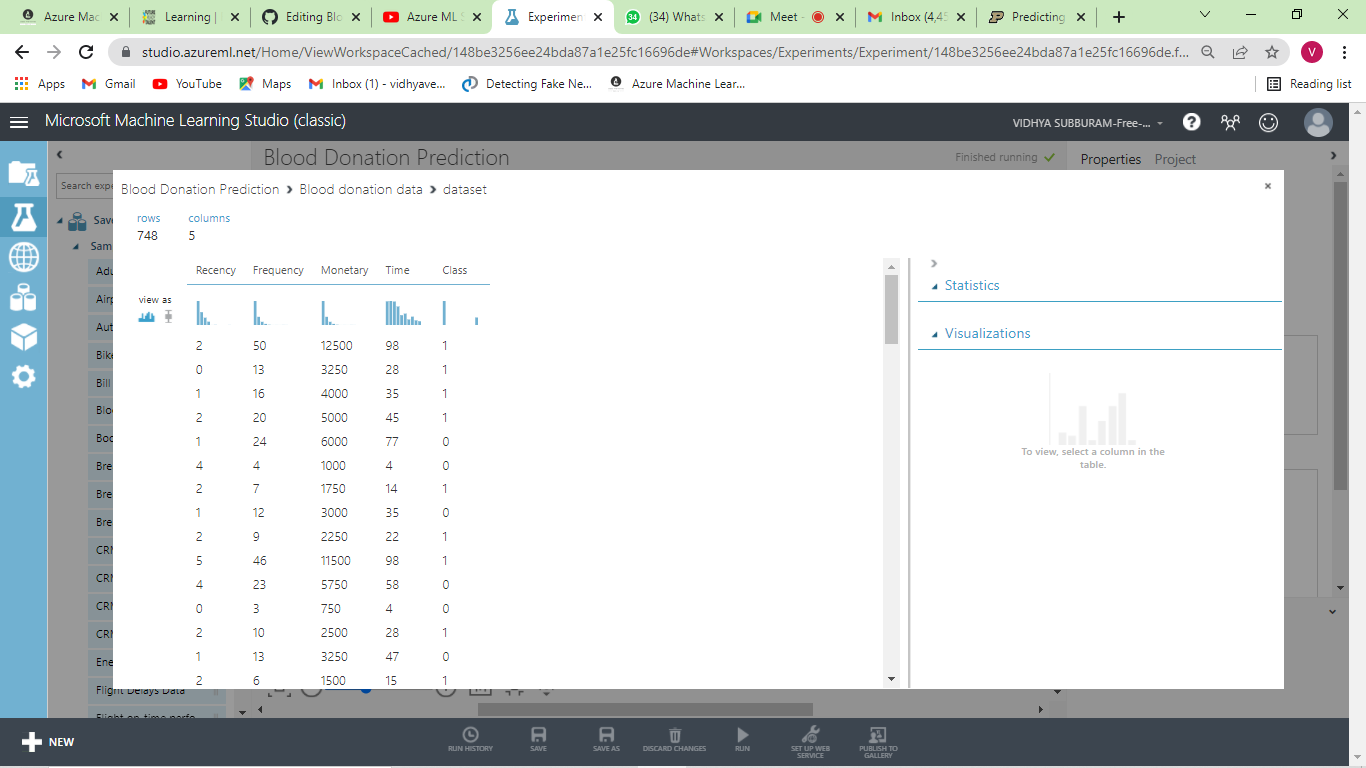Open the Help question mark icon
The height and width of the screenshot is (768, 1366).
(x=1191, y=122)
